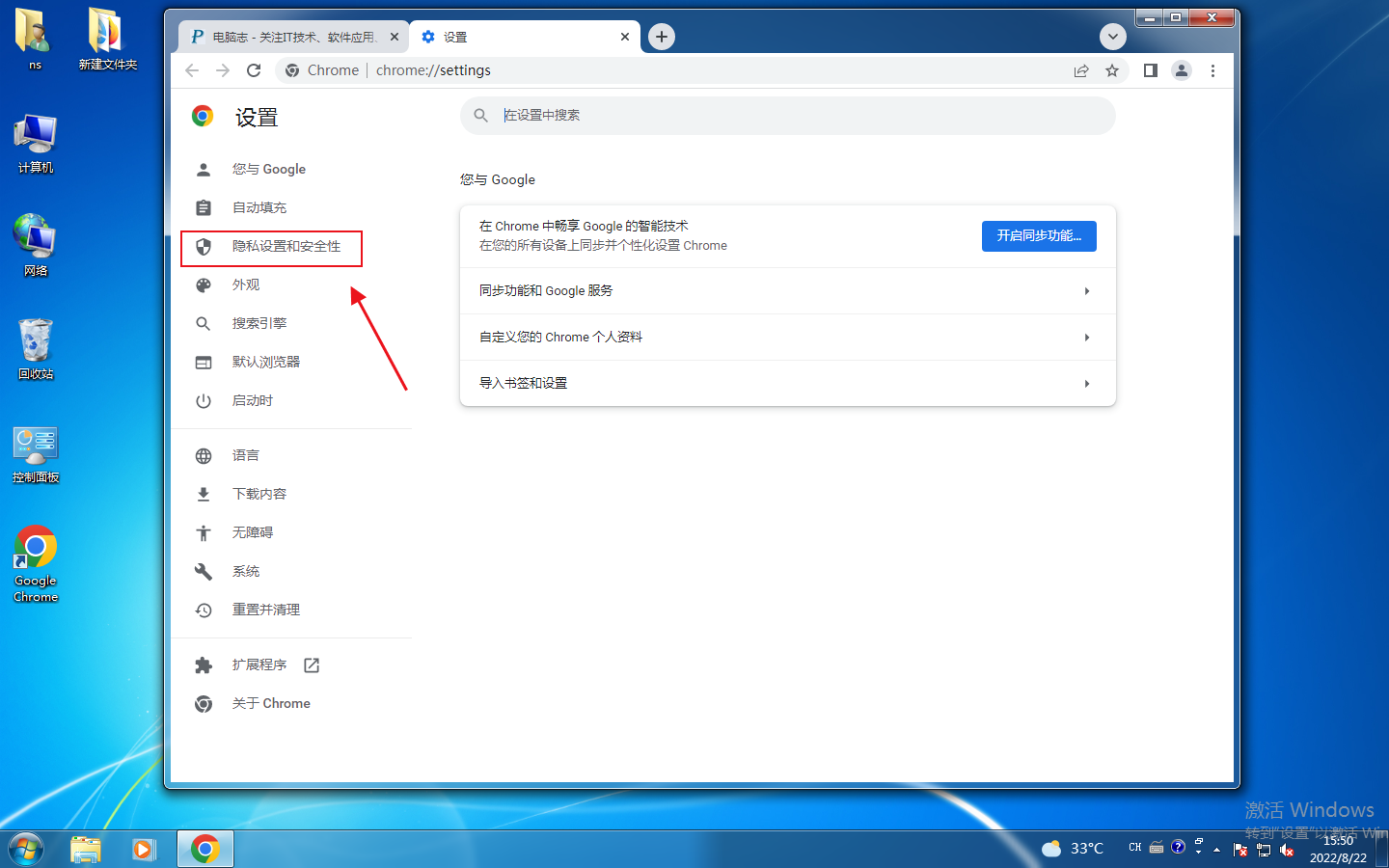Image resolution: width=1389 pixels, height=868 pixels.
Task: Click the taskbar clock showing 15:50
Action: [1338, 849]
